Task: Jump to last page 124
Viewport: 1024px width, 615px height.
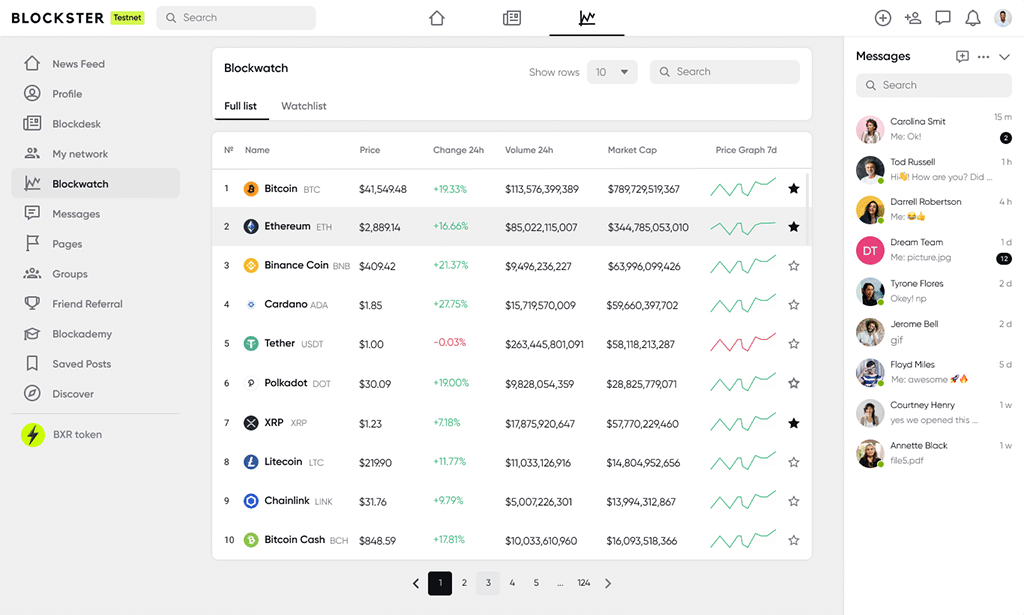Action: pos(584,583)
